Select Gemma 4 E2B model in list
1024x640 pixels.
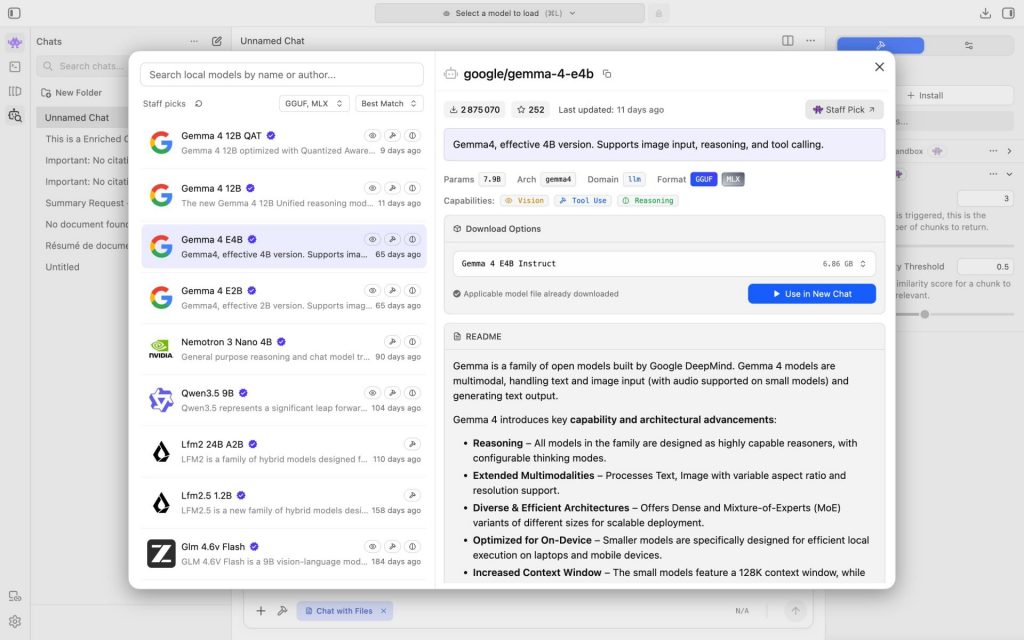(284, 298)
